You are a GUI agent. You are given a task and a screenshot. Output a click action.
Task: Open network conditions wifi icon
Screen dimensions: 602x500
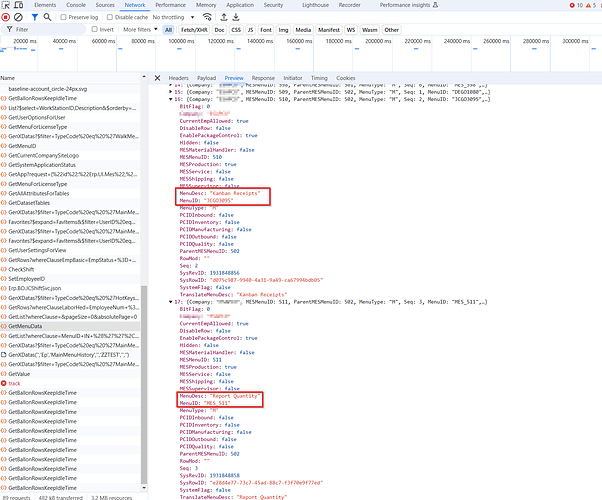(207, 17)
